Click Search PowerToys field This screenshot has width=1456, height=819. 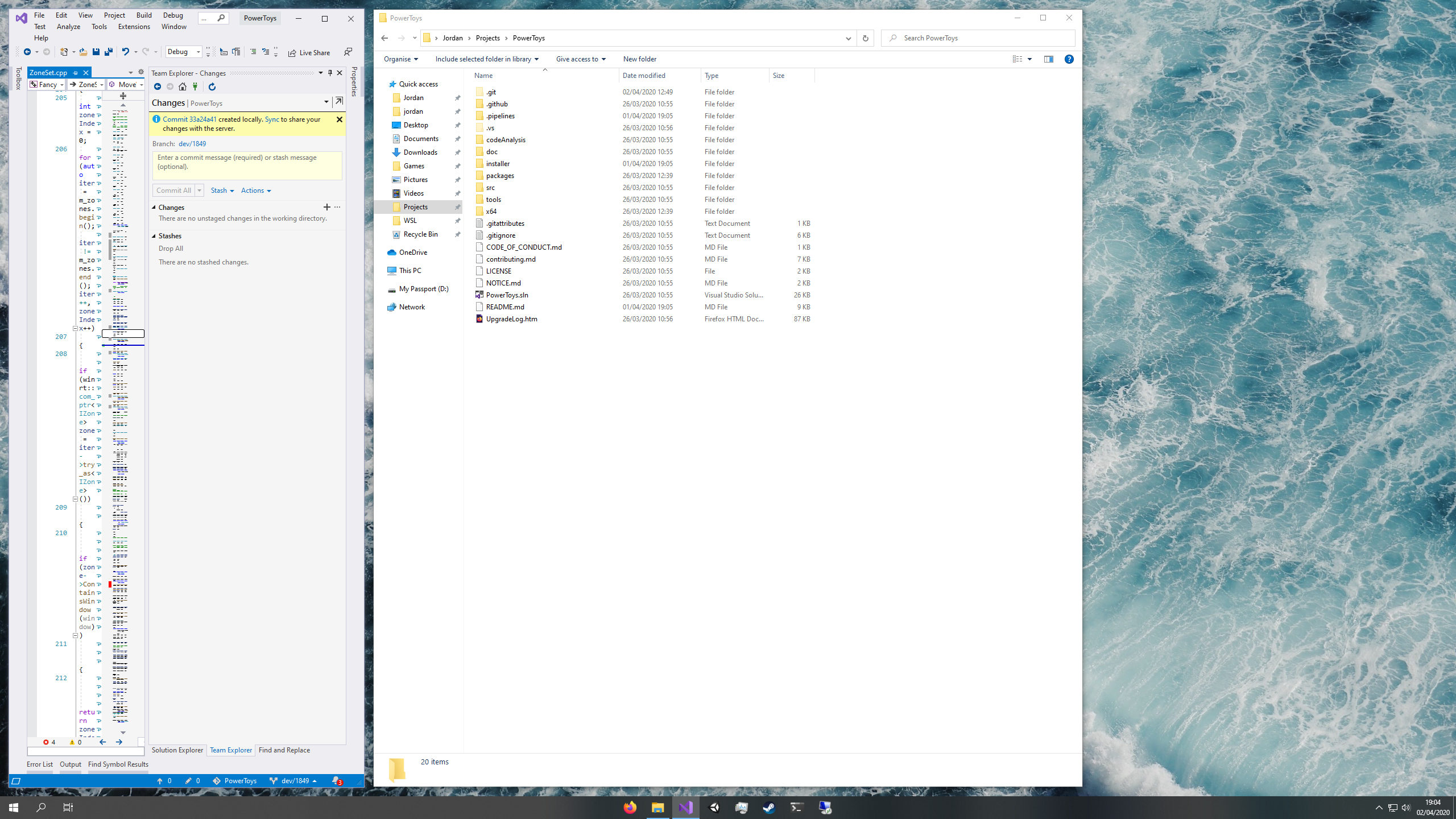click(978, 38)
